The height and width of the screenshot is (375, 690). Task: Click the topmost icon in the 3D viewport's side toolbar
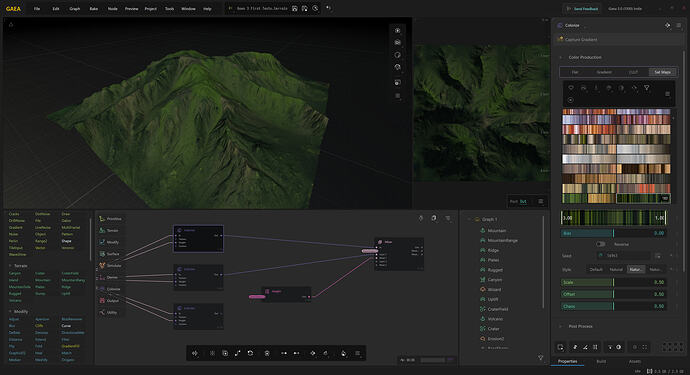pyautogui.click(x=397, y=30)
